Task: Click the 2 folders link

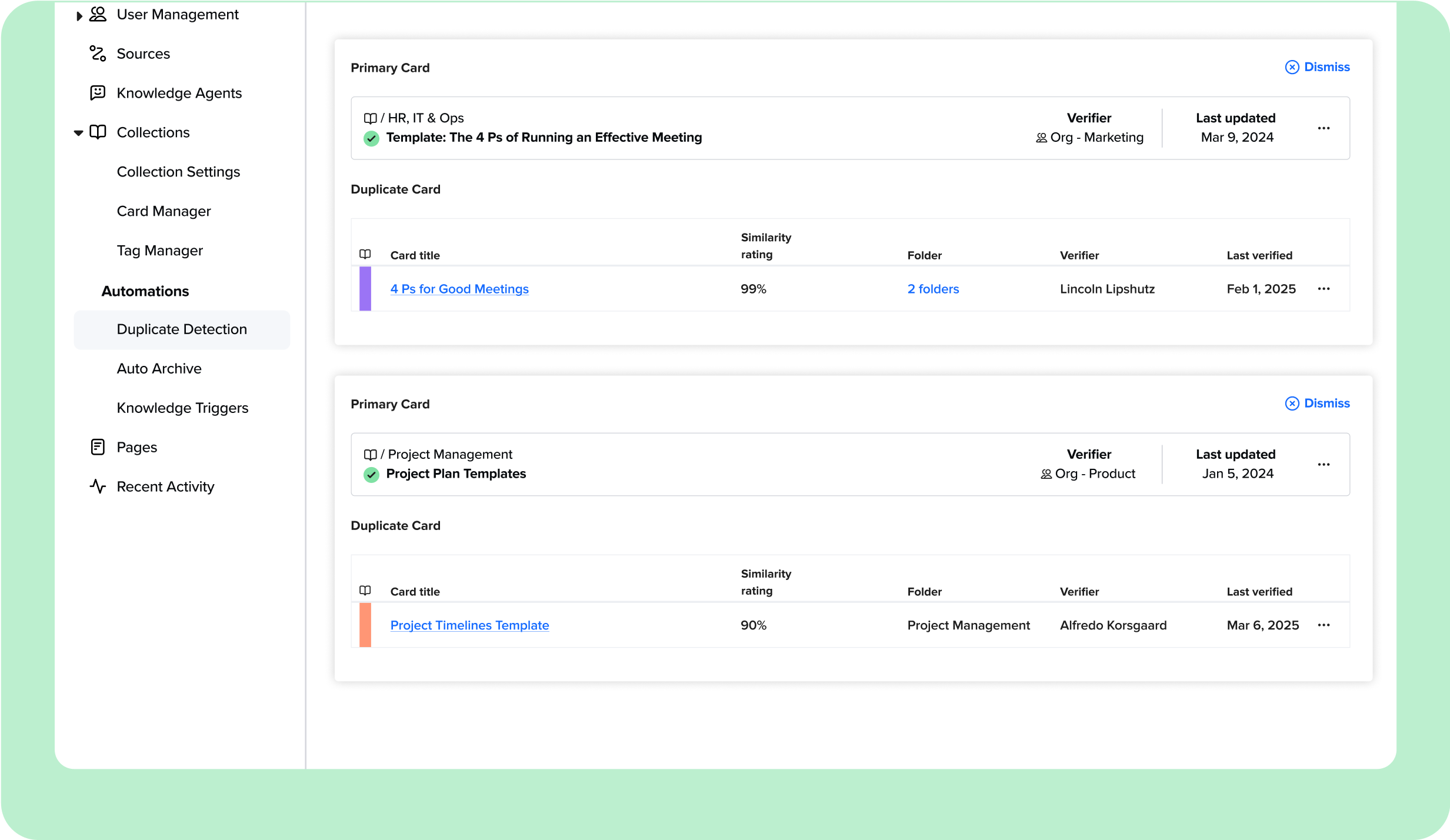Action: (933, 289)
